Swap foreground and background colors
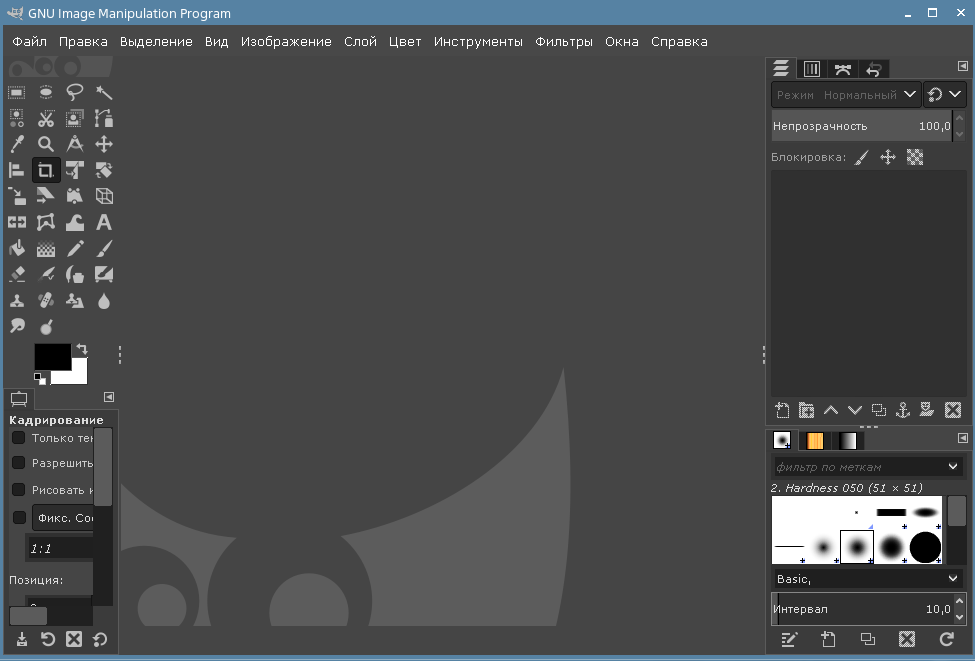Screen dimensions: 975x661 tap(82, 349)
